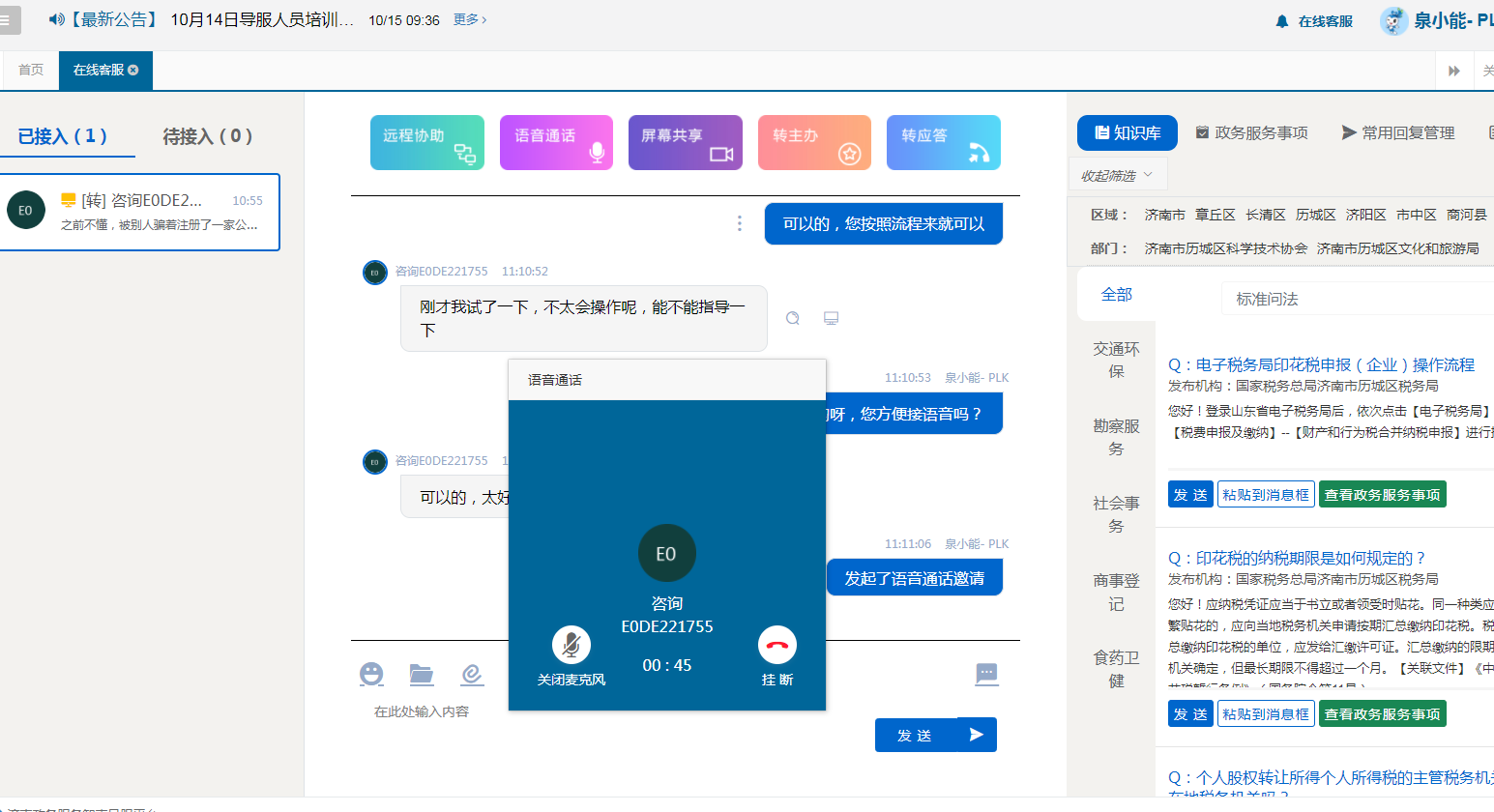The image size is (1494, 812).
Task: Start 远程协助 remote assistance
Action: (x=427, y=142)
